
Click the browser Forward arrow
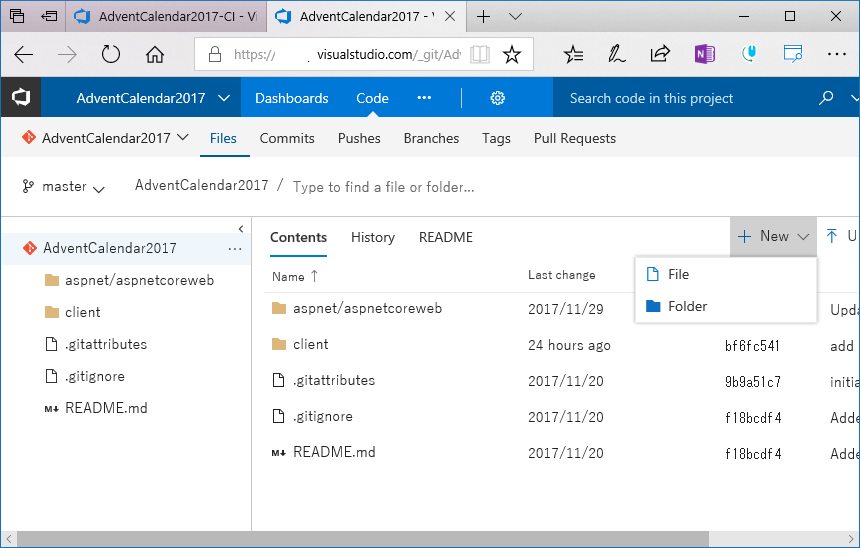[67, 54]
